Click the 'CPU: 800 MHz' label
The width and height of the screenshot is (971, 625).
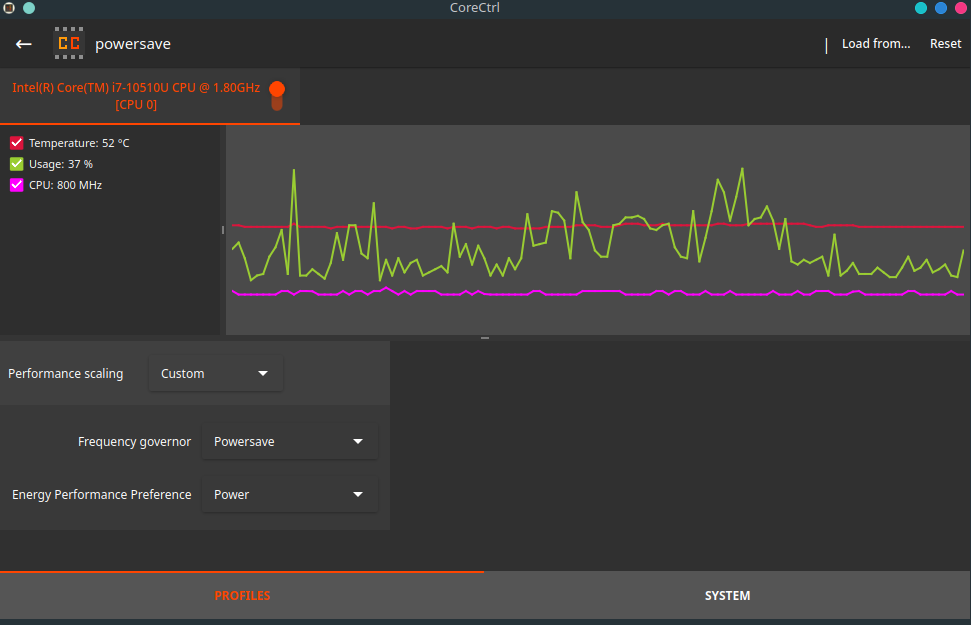[65, 185]
